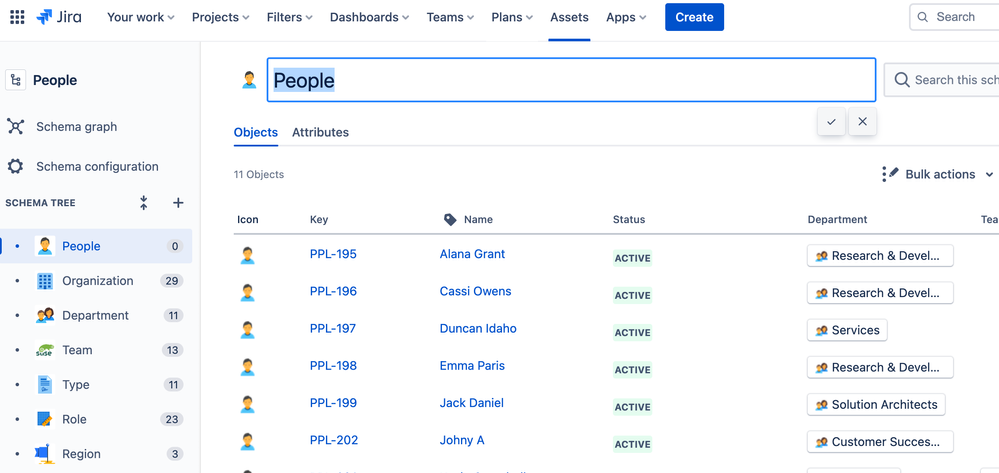This screenshot has height=473, width=999.
Task: Click the Schema configuration gear icon
Action: click(15, 166)
